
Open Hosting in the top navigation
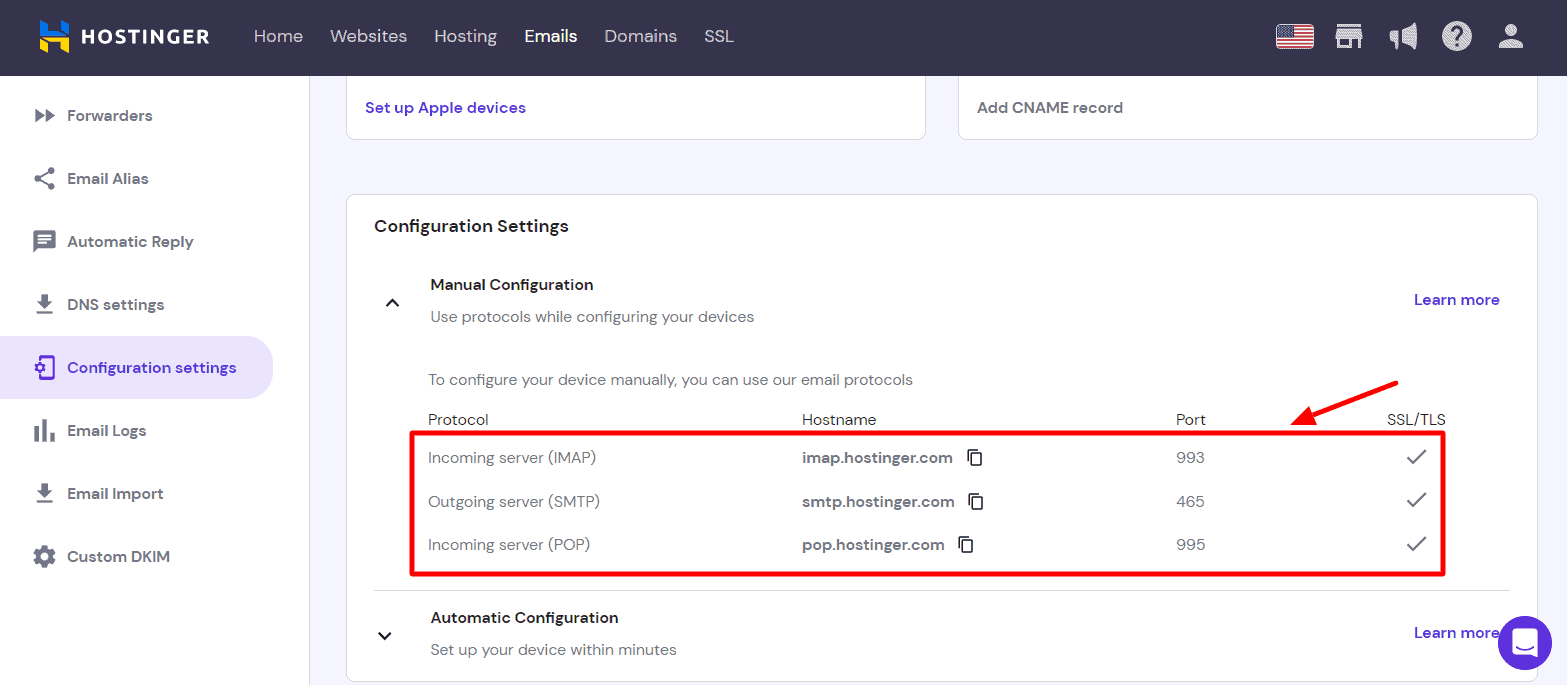click(465, 37)
